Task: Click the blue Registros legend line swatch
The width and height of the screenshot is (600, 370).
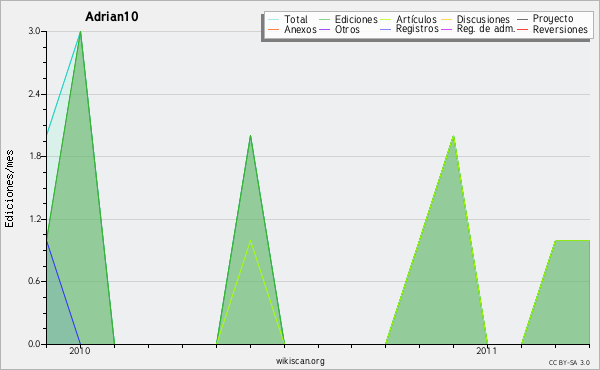Action: click(x=385, y=29)
